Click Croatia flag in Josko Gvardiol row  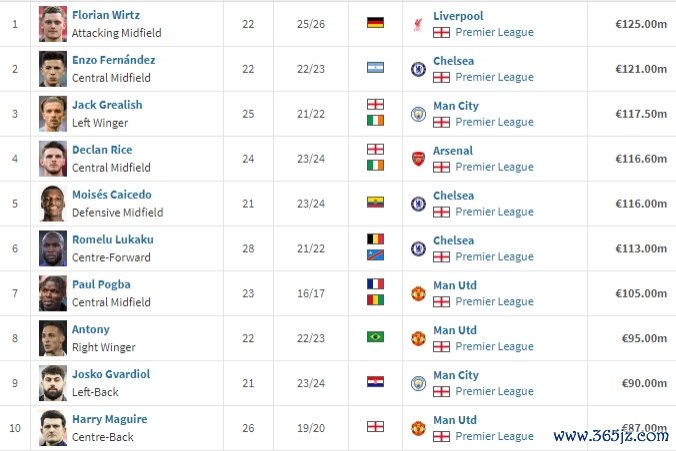click(376, 382)
